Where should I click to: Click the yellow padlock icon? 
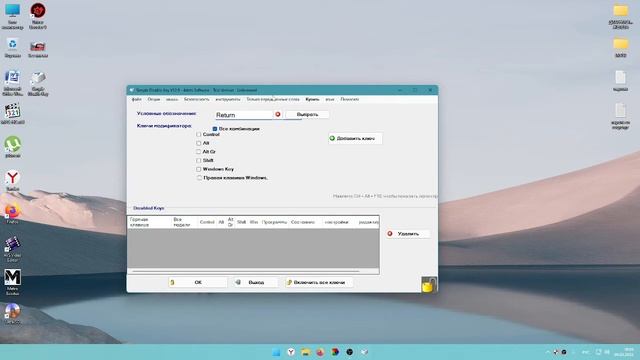(428, 285)
